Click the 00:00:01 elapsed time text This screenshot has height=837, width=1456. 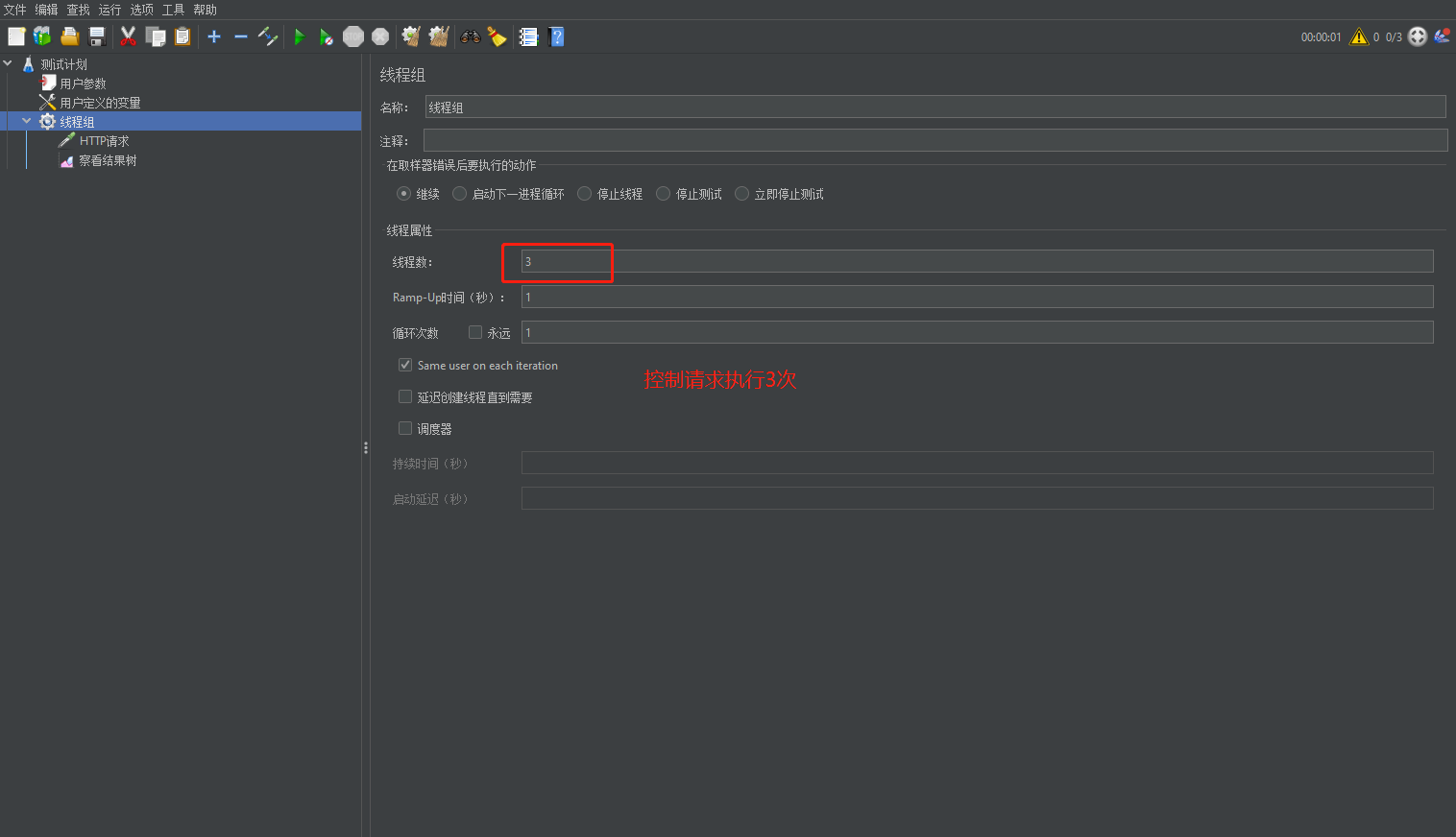[x=1321, y=37]
